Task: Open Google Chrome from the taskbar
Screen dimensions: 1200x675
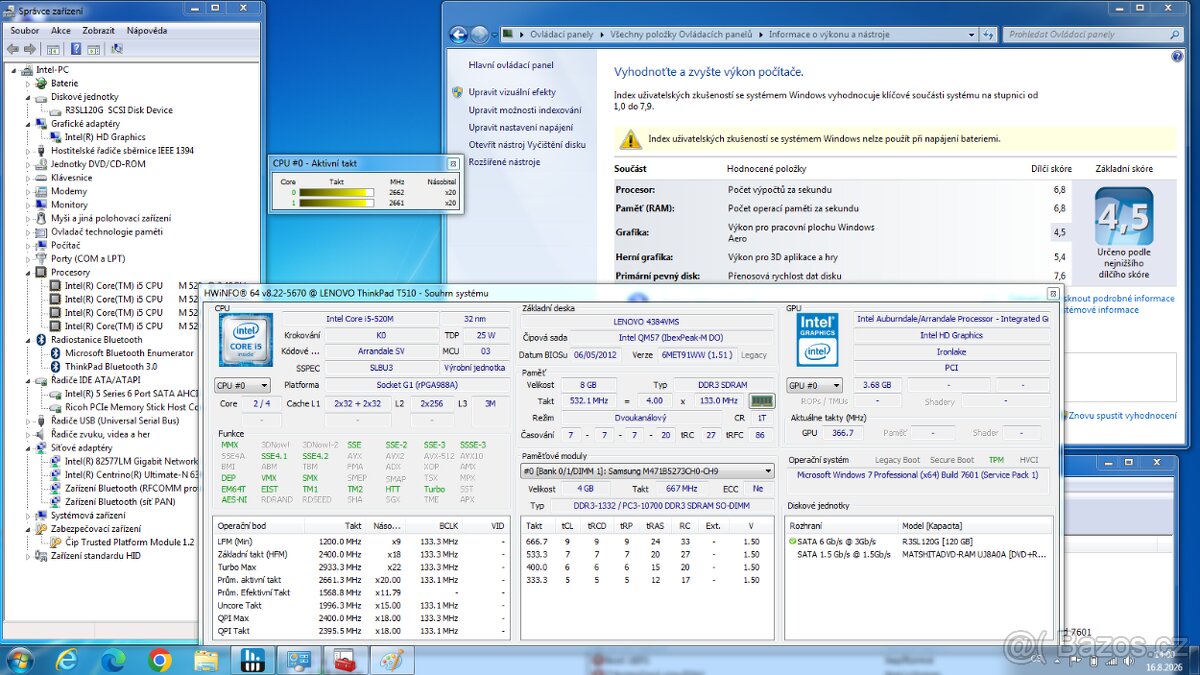Action: (x=159, y=660)
